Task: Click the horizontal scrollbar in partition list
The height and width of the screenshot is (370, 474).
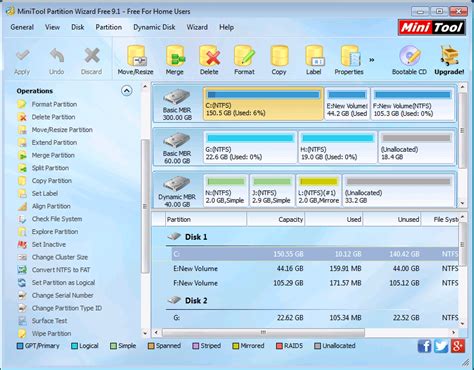Action: click(x=263, y=332)
